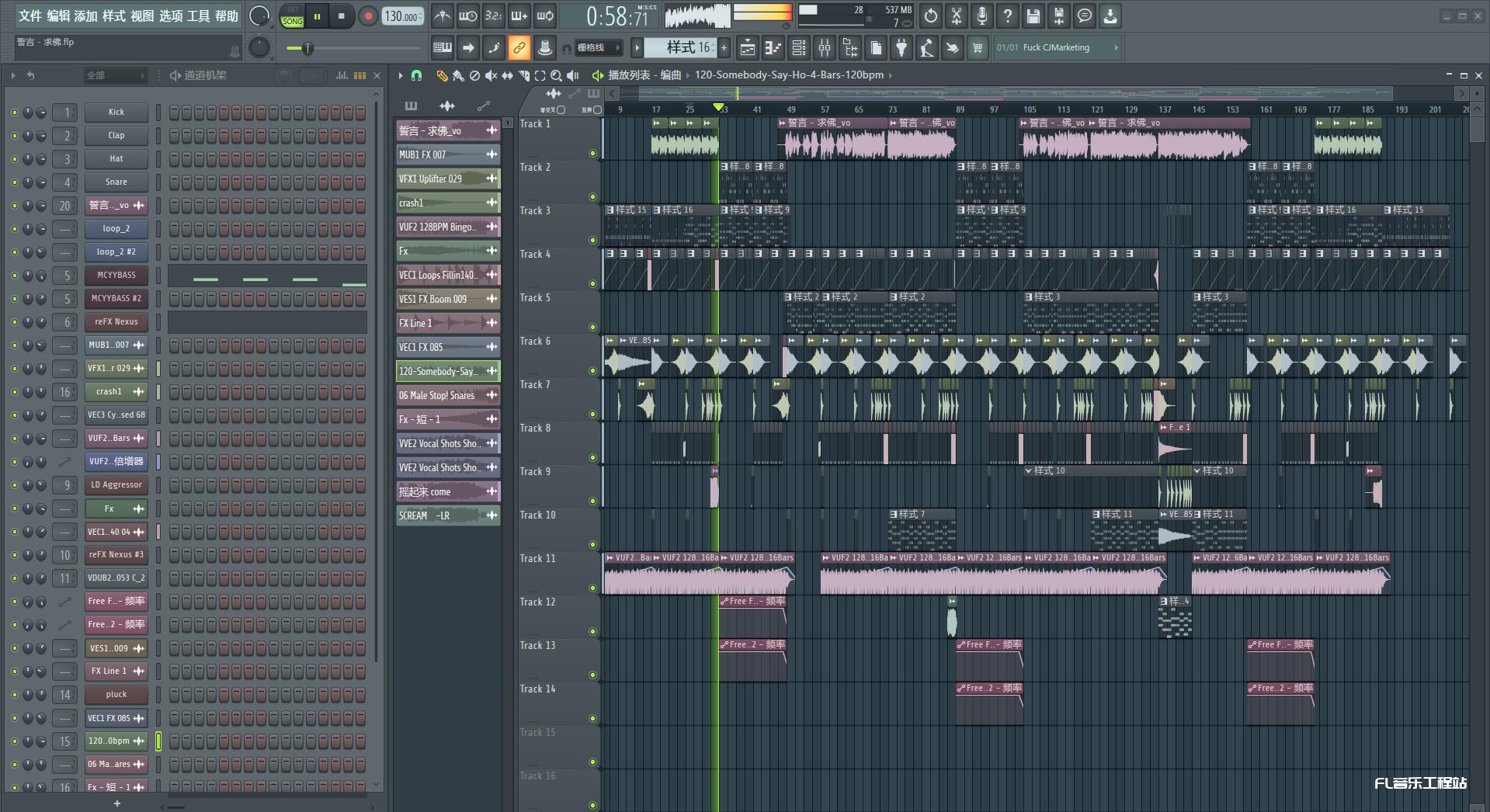Open the channel rack view icon

pos(798,48)
